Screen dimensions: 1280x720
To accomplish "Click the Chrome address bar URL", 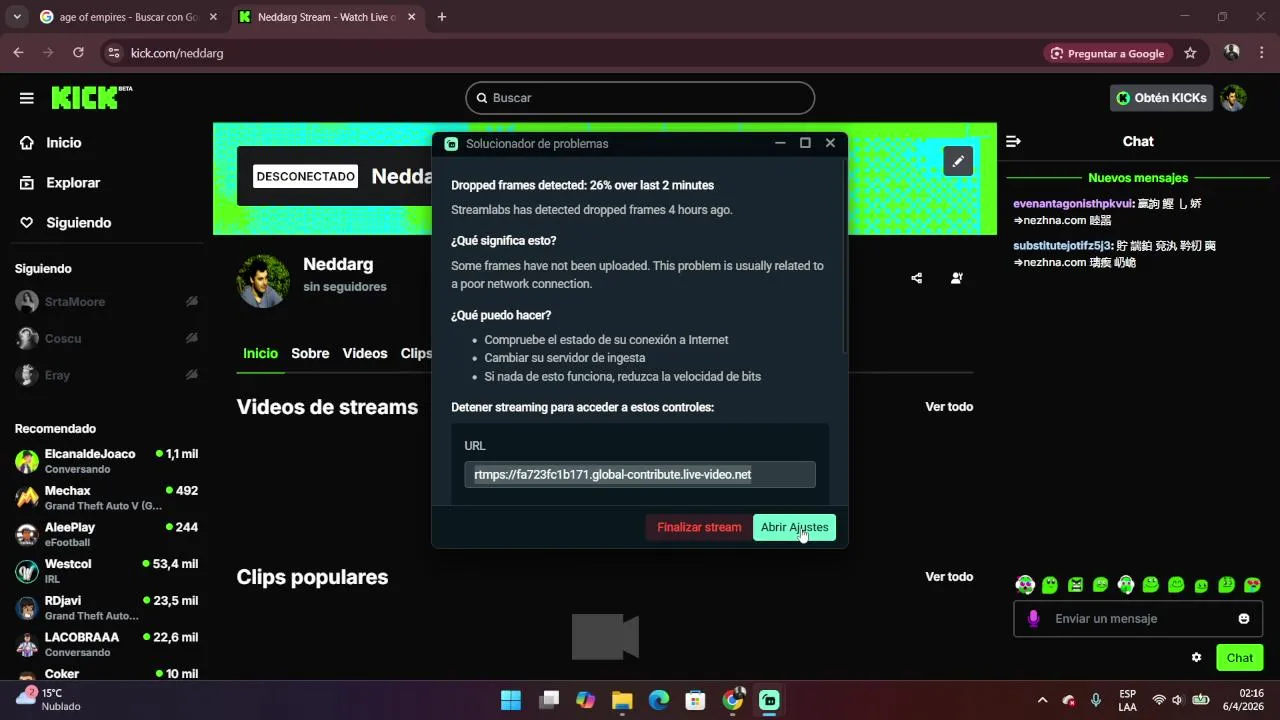I will point(177,53).
